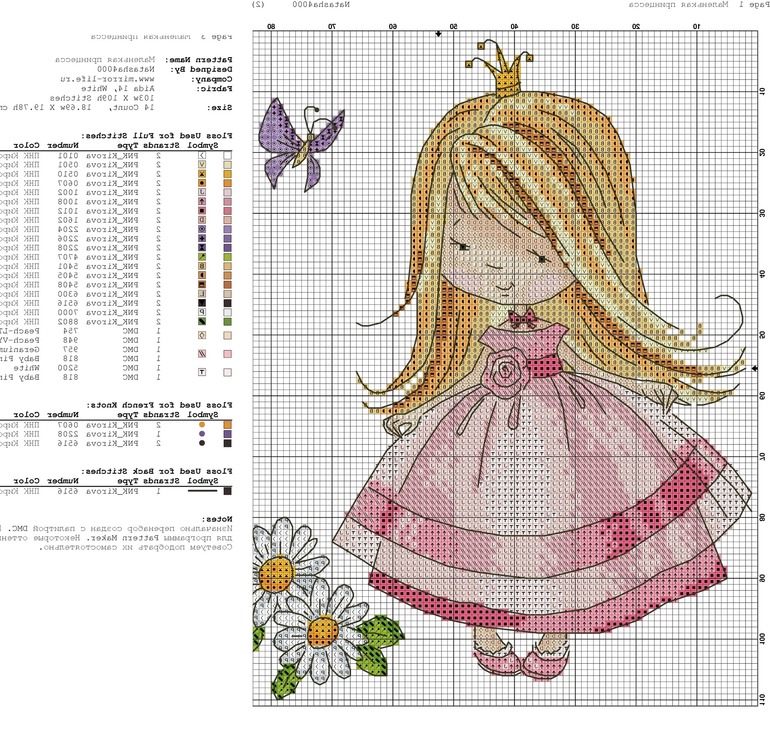The height and width of the screenshot is (735, 770).
Task: Click the orange French knot dot symbol
Action: tap(201, 424)
